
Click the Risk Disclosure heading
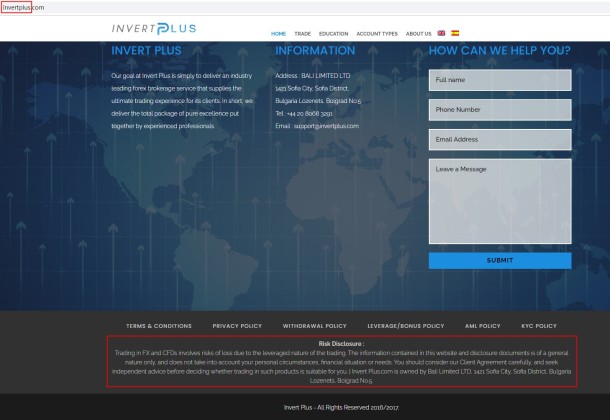341,344
